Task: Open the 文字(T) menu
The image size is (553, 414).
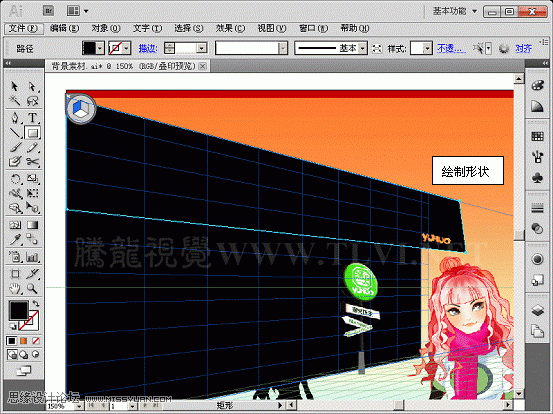Action: click(147, 29)
